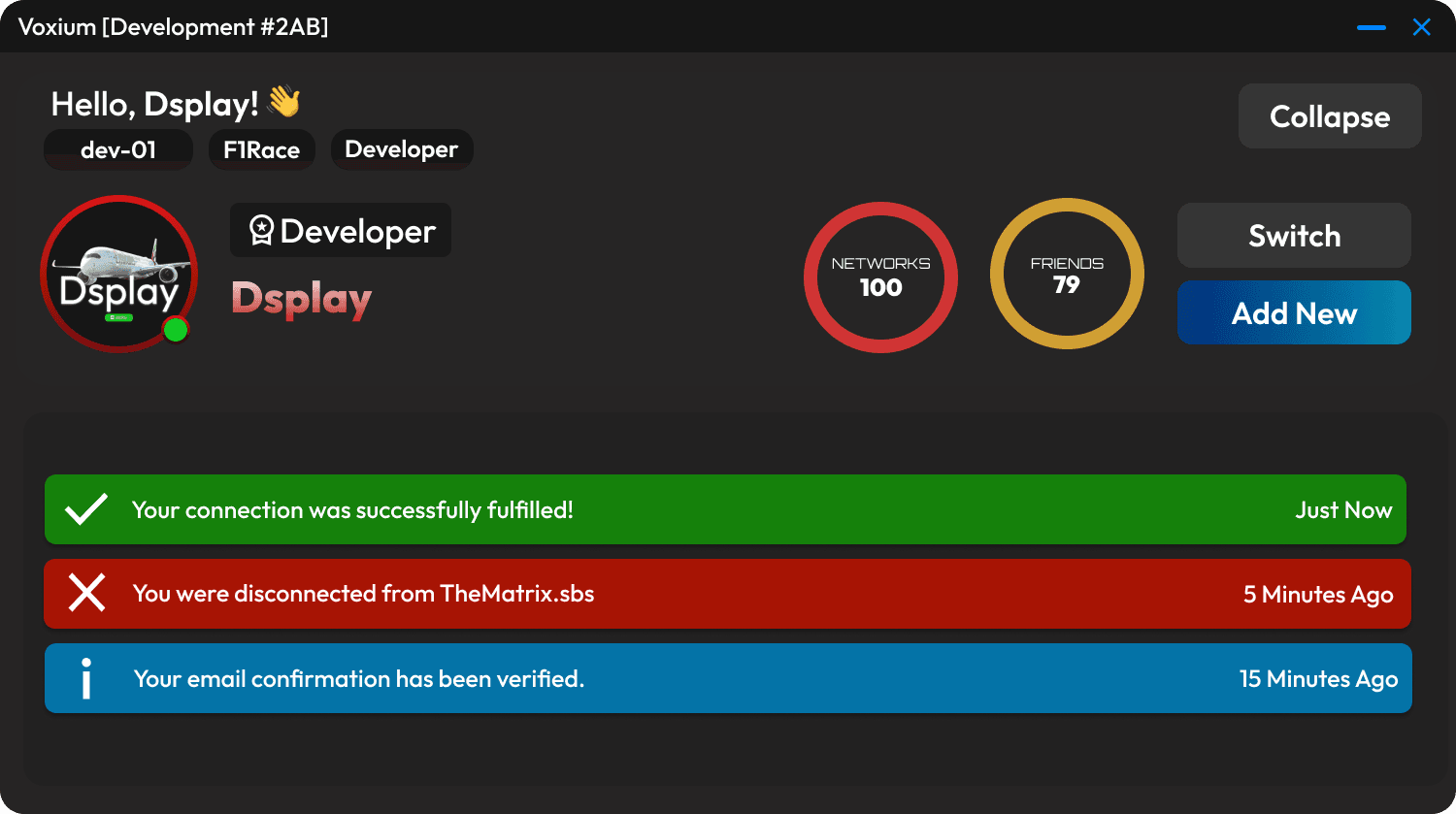Click the red Networks 100 ring
The height and width of the screenshot is (814, 1456).
(880, 277)
